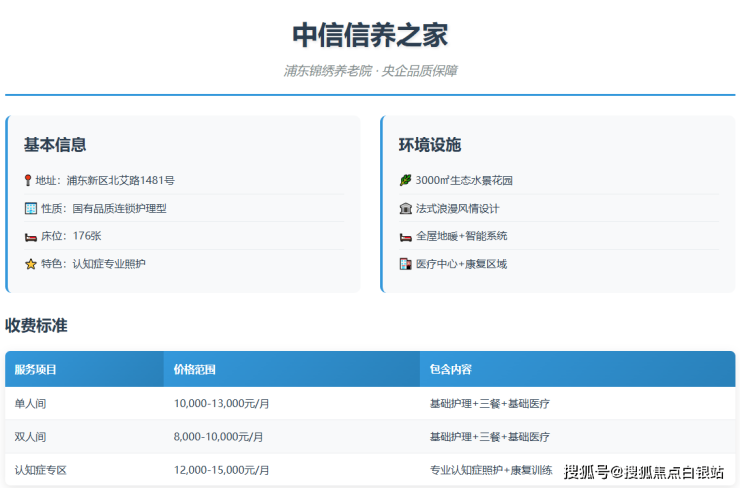Viewport: 740px width, 488px height.
Task: Click the 环境设施 section heading
Action: (430, 145)
